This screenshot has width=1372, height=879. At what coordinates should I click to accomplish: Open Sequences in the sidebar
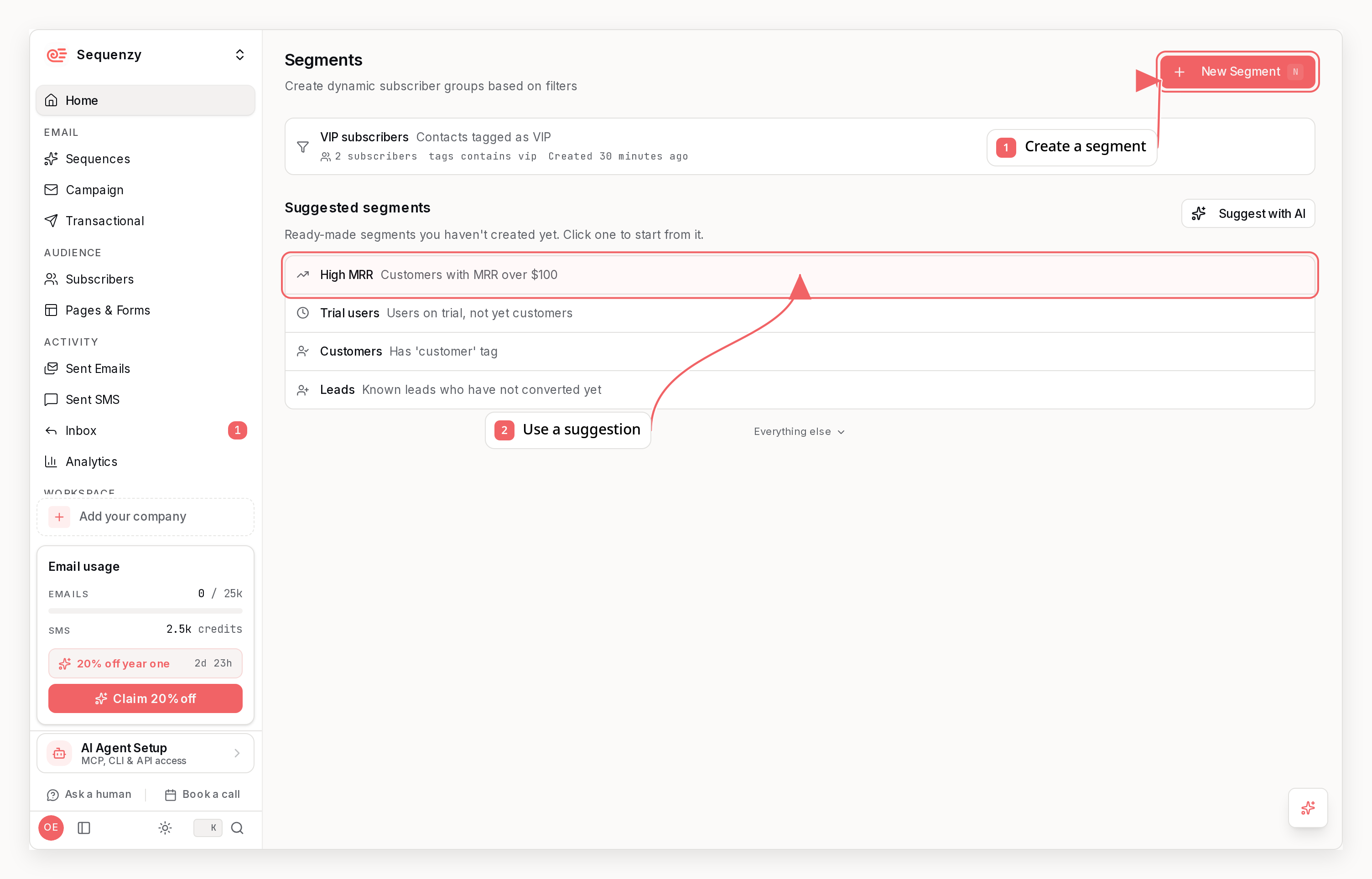click(x=146, y=159)
